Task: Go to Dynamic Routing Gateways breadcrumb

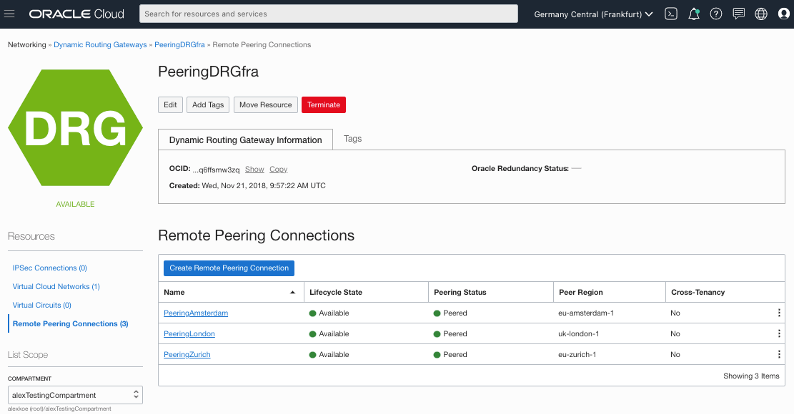Action: click(x=100, y=45)
